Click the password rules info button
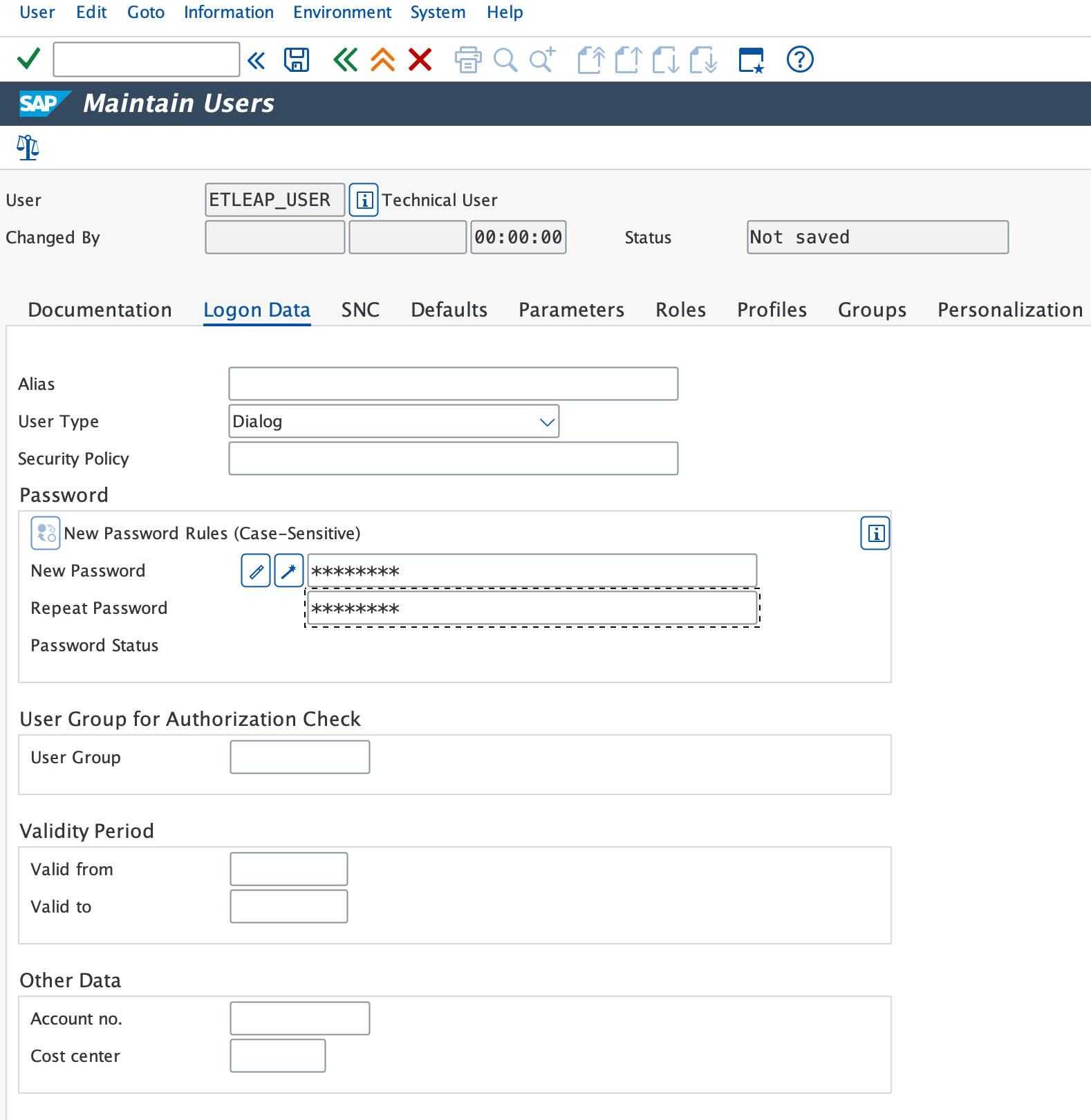This screenshot has width=1091, height=1120. (x=875, y=534)
